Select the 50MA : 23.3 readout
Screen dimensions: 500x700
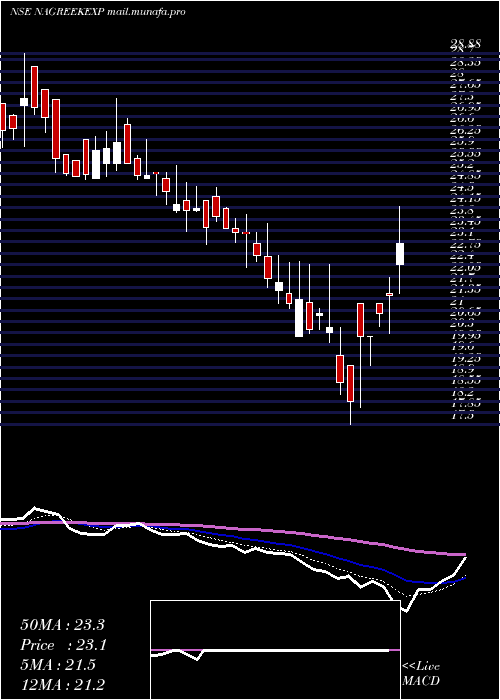[x=62, y=625]
